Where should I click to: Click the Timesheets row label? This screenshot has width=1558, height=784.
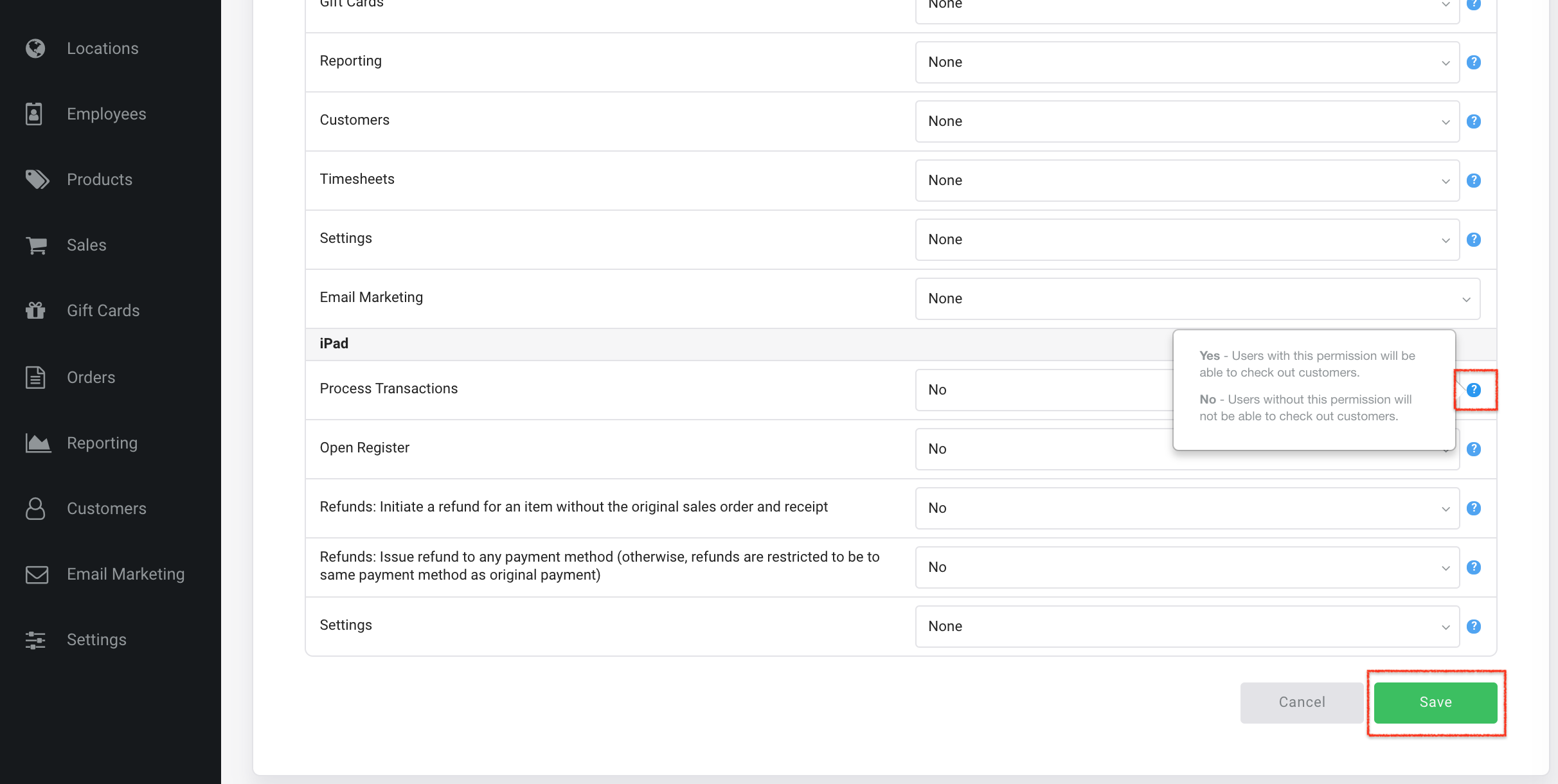pyautogui.click(x=357, y=179)
